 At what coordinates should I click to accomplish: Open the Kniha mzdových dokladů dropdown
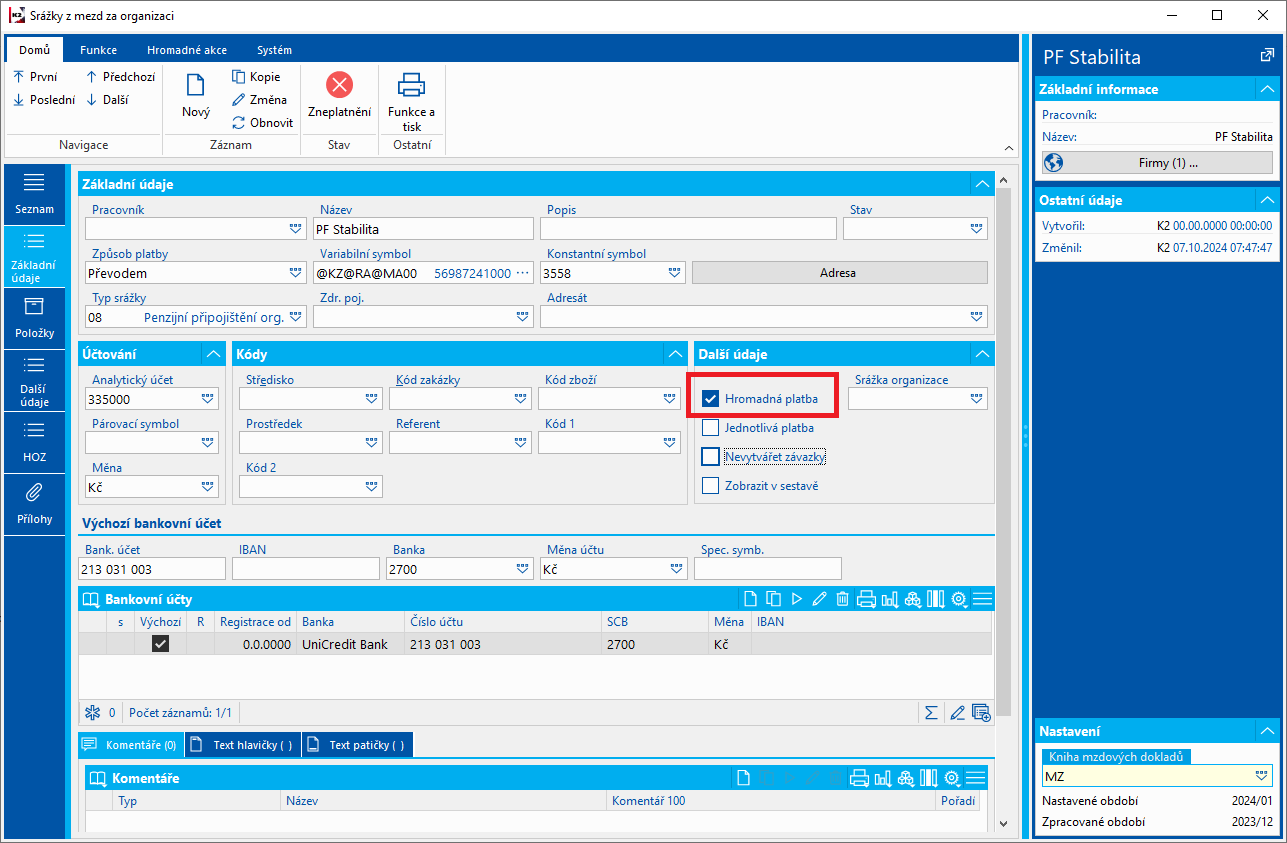(1262, 777)
